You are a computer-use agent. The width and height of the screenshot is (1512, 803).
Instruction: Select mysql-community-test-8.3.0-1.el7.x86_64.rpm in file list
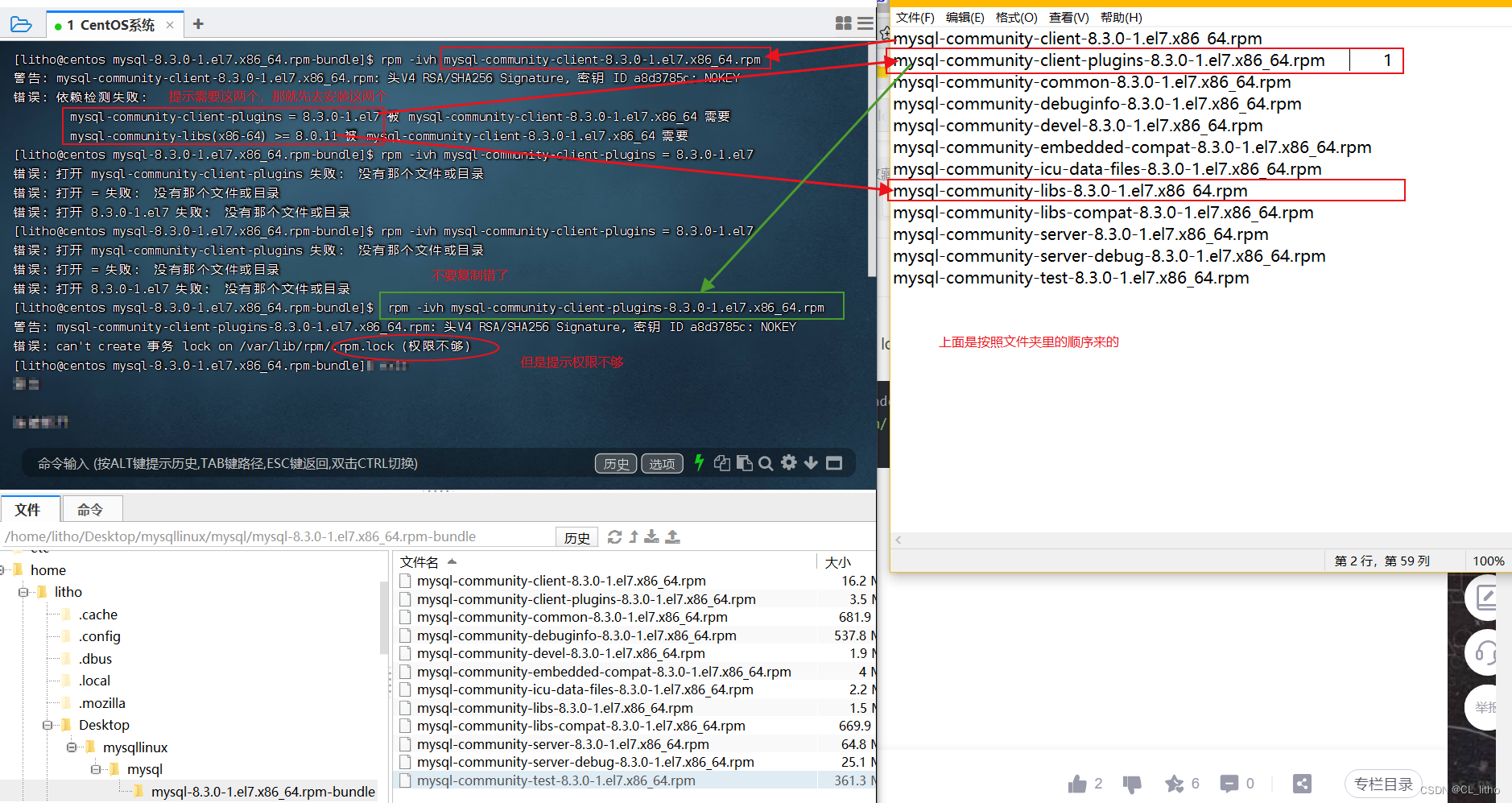pos(556,780)
